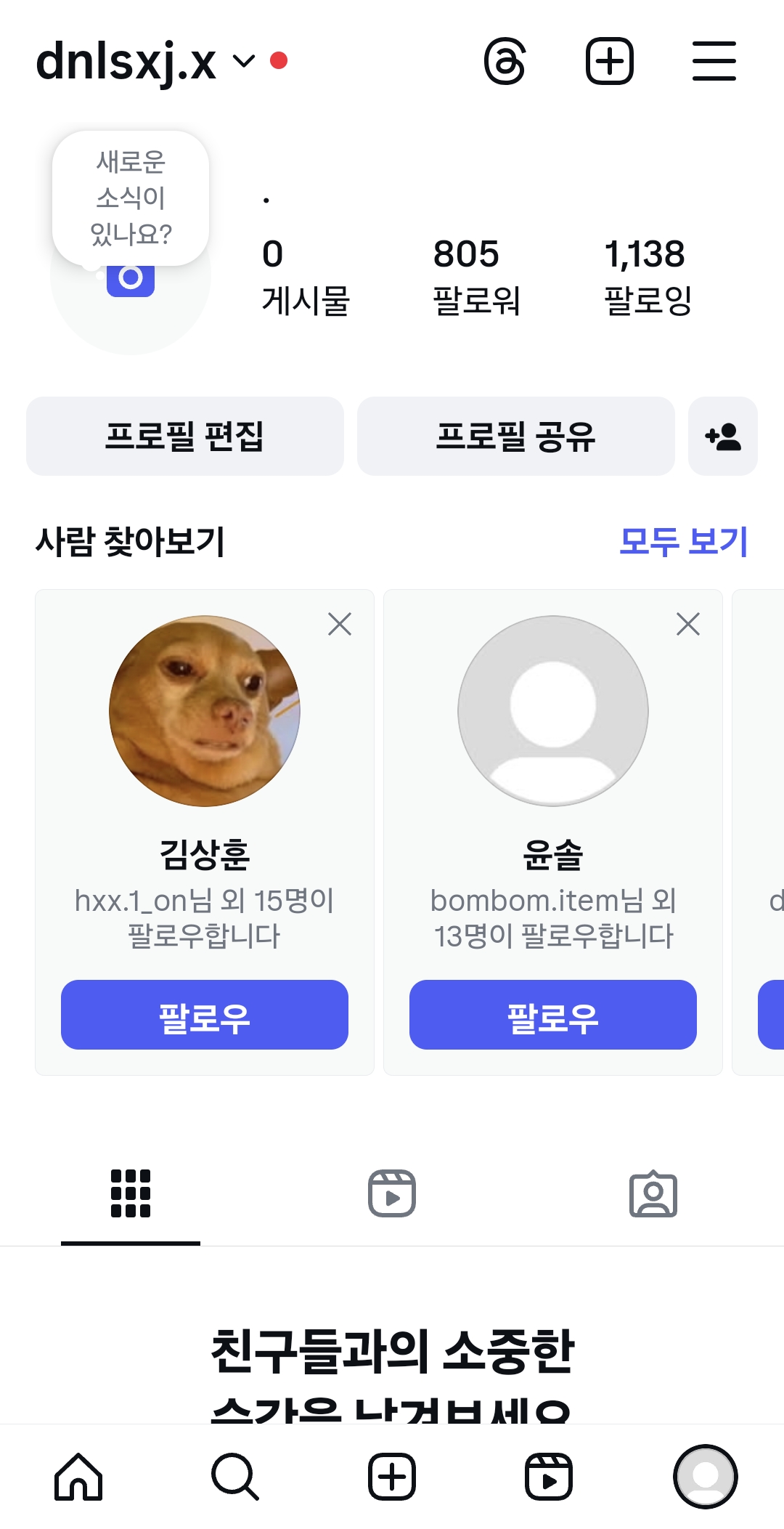This screenshot has width=784, height=1529.
Task: Switch to the tagged photos tab
Action: (x=653, y=1193)
